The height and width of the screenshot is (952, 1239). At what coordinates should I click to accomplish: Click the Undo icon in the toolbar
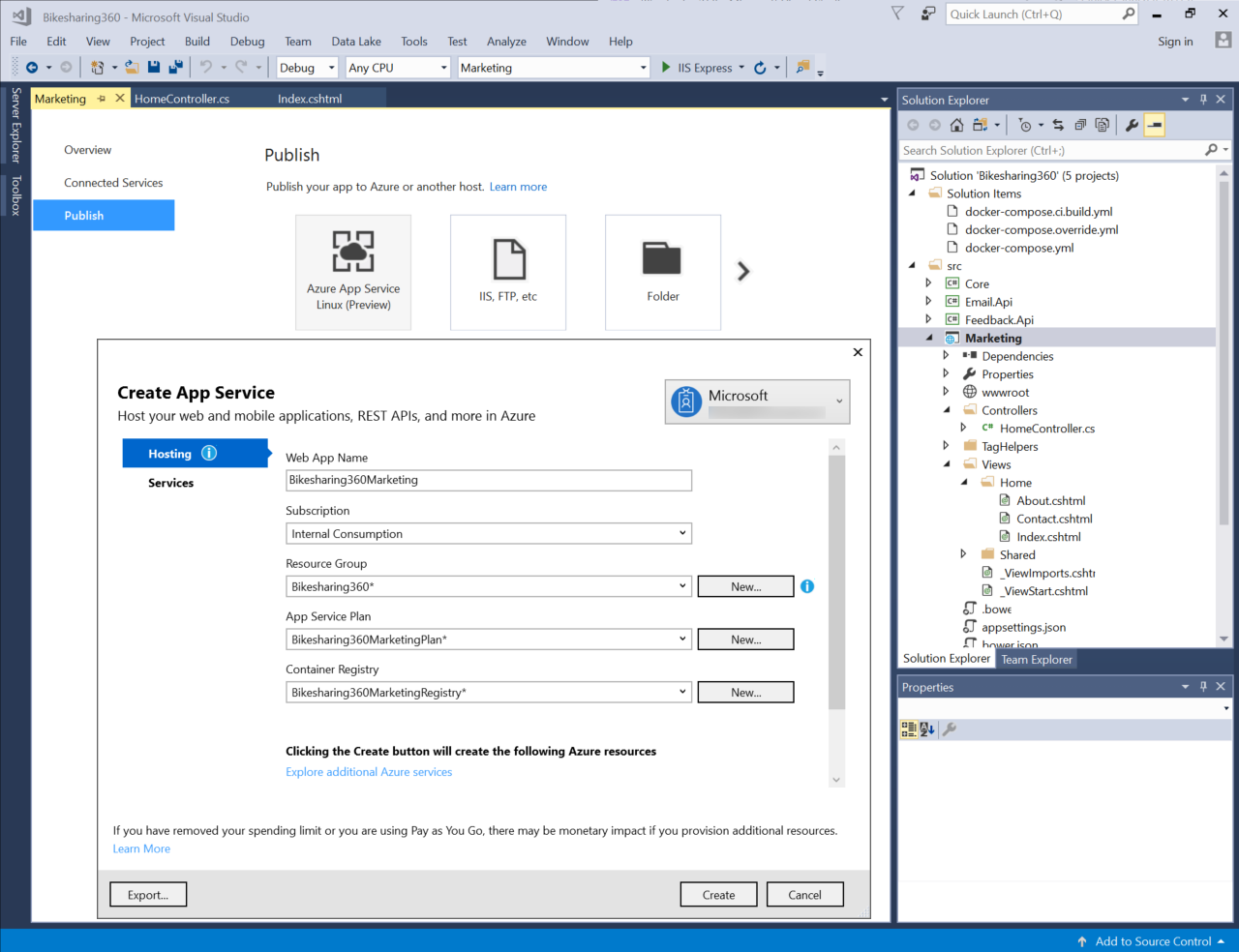click(x=206, y=66)
